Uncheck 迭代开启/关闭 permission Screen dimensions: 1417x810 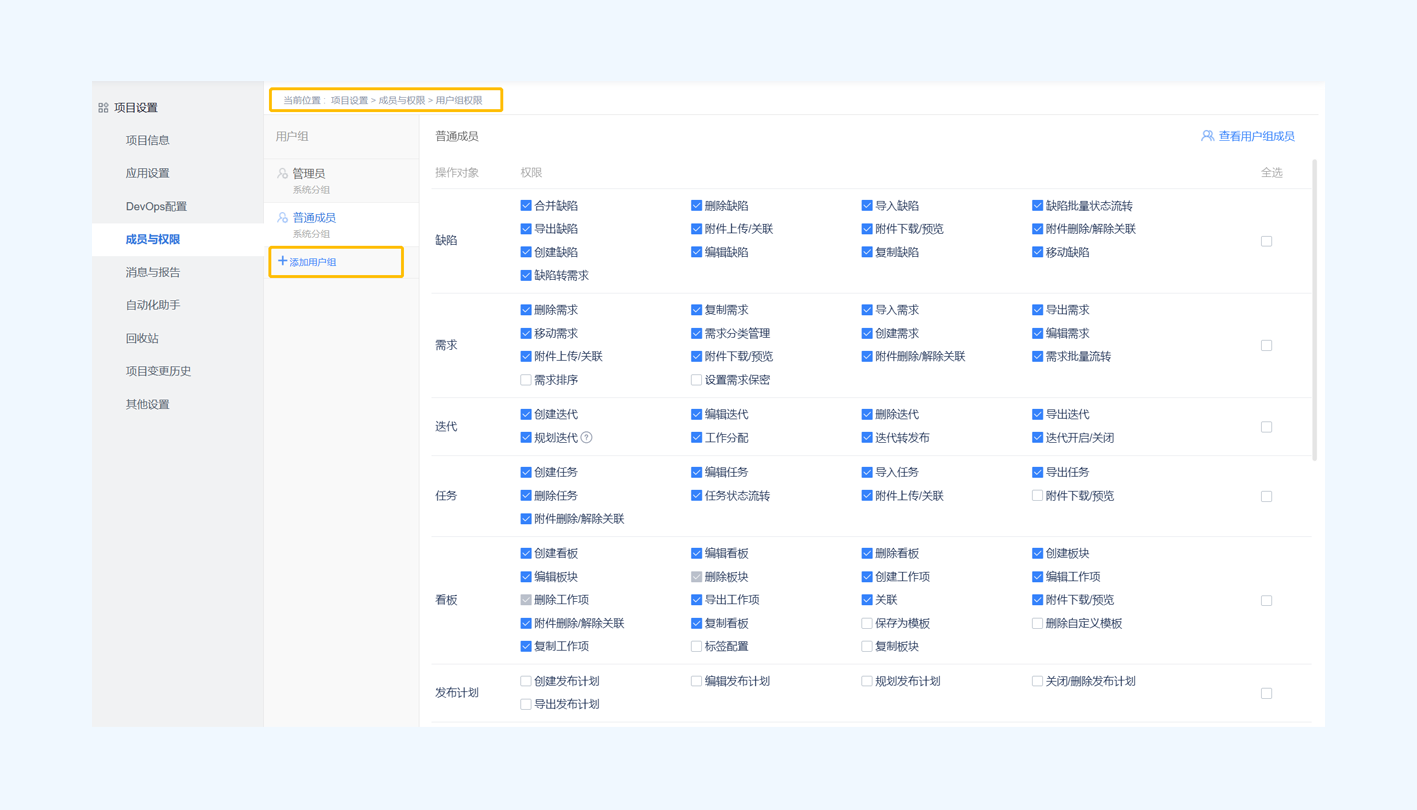coord(1037,438)
